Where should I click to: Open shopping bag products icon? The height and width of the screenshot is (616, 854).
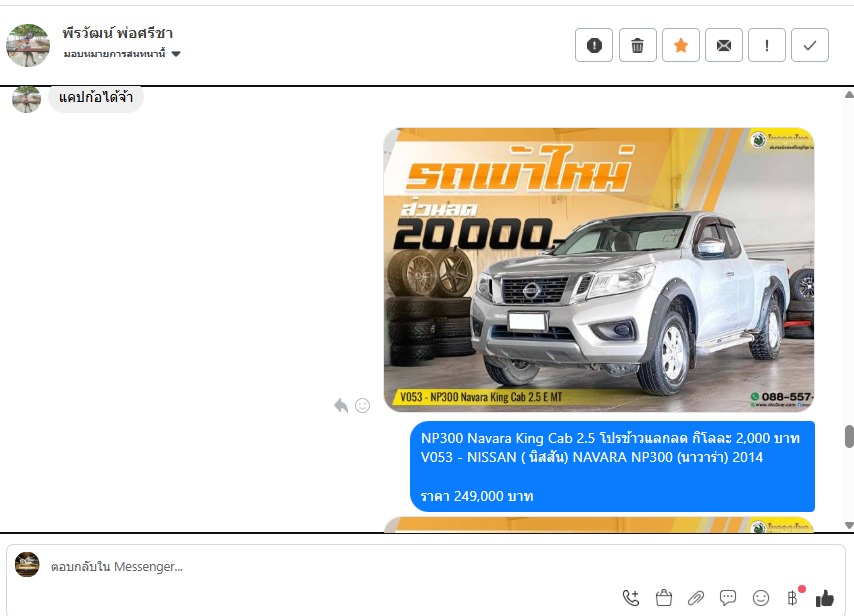663,598
